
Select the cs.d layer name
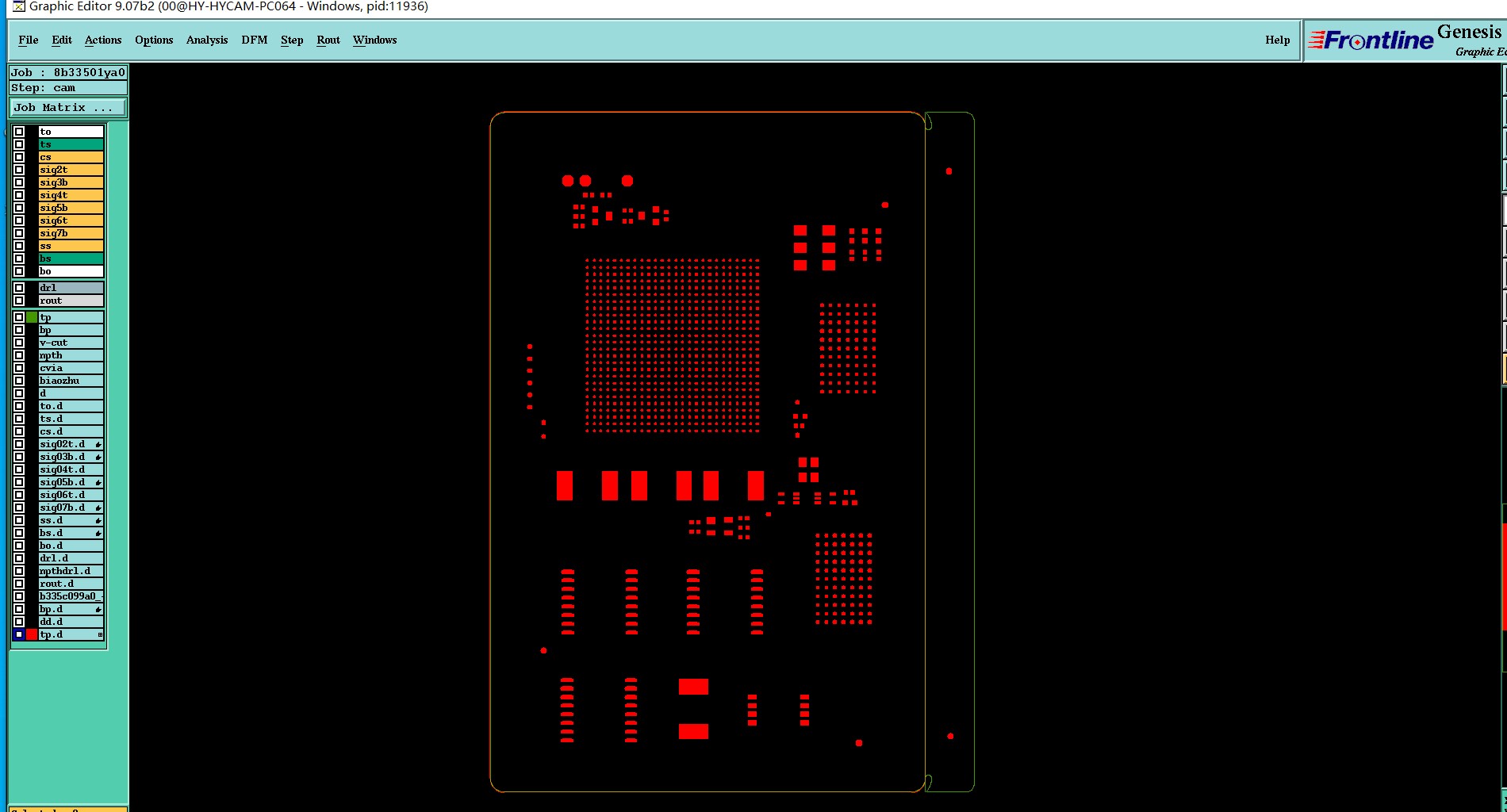tap(71, 431)
